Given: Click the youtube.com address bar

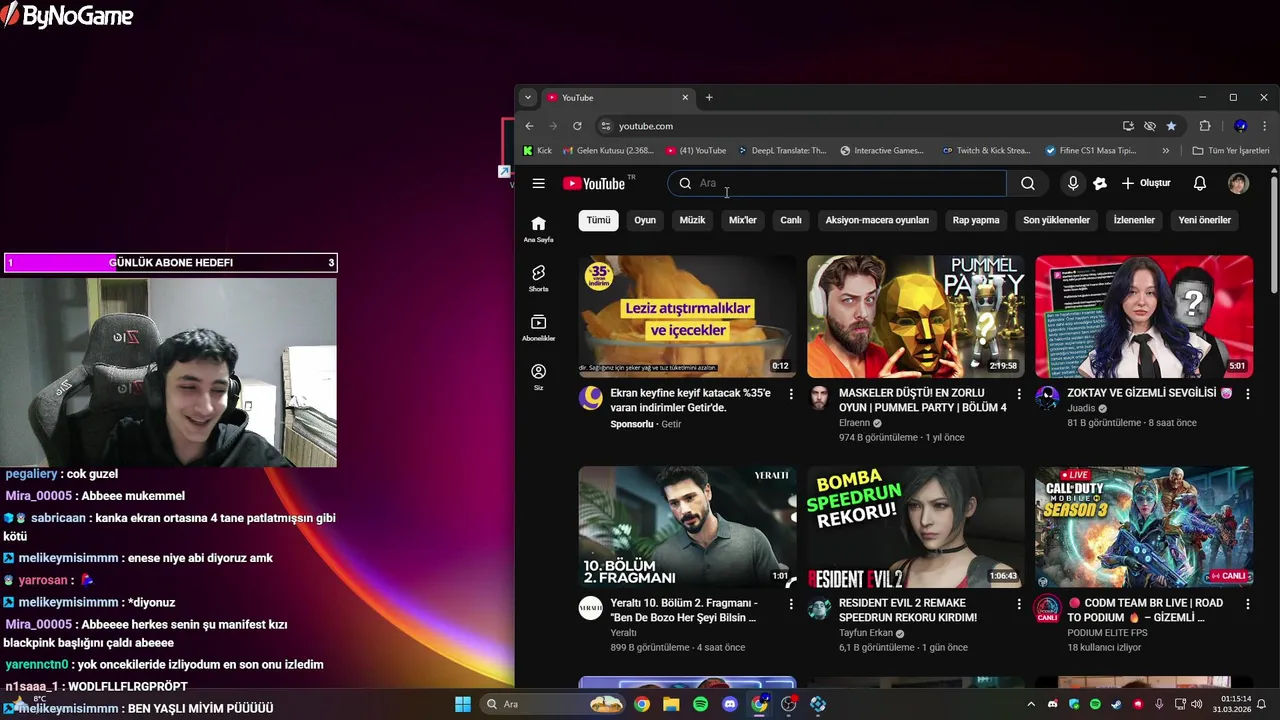Looking at the screenshot, I should point(860,126).
